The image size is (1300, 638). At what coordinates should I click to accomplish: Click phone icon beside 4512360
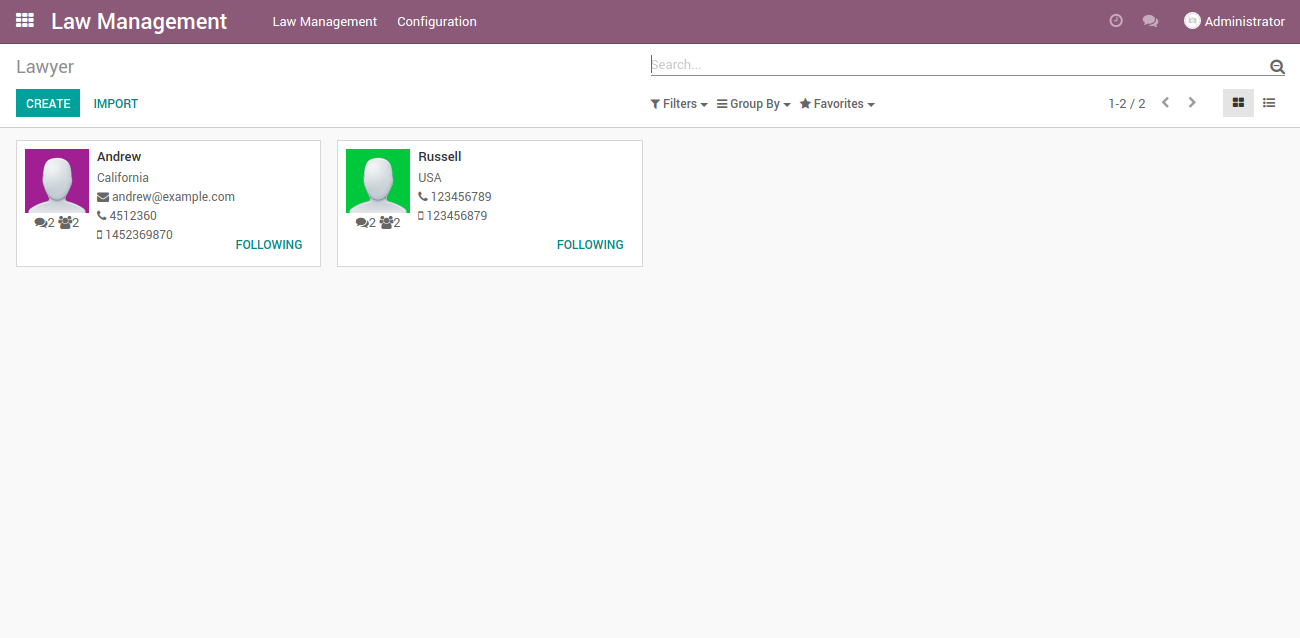(102, 216)
